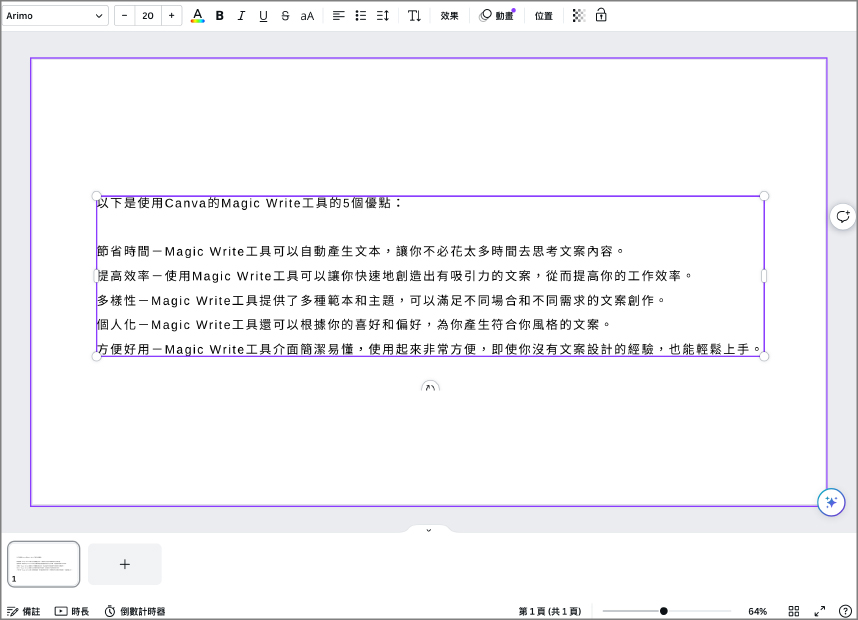Open the transparency checkerboard control

[578, 16]
